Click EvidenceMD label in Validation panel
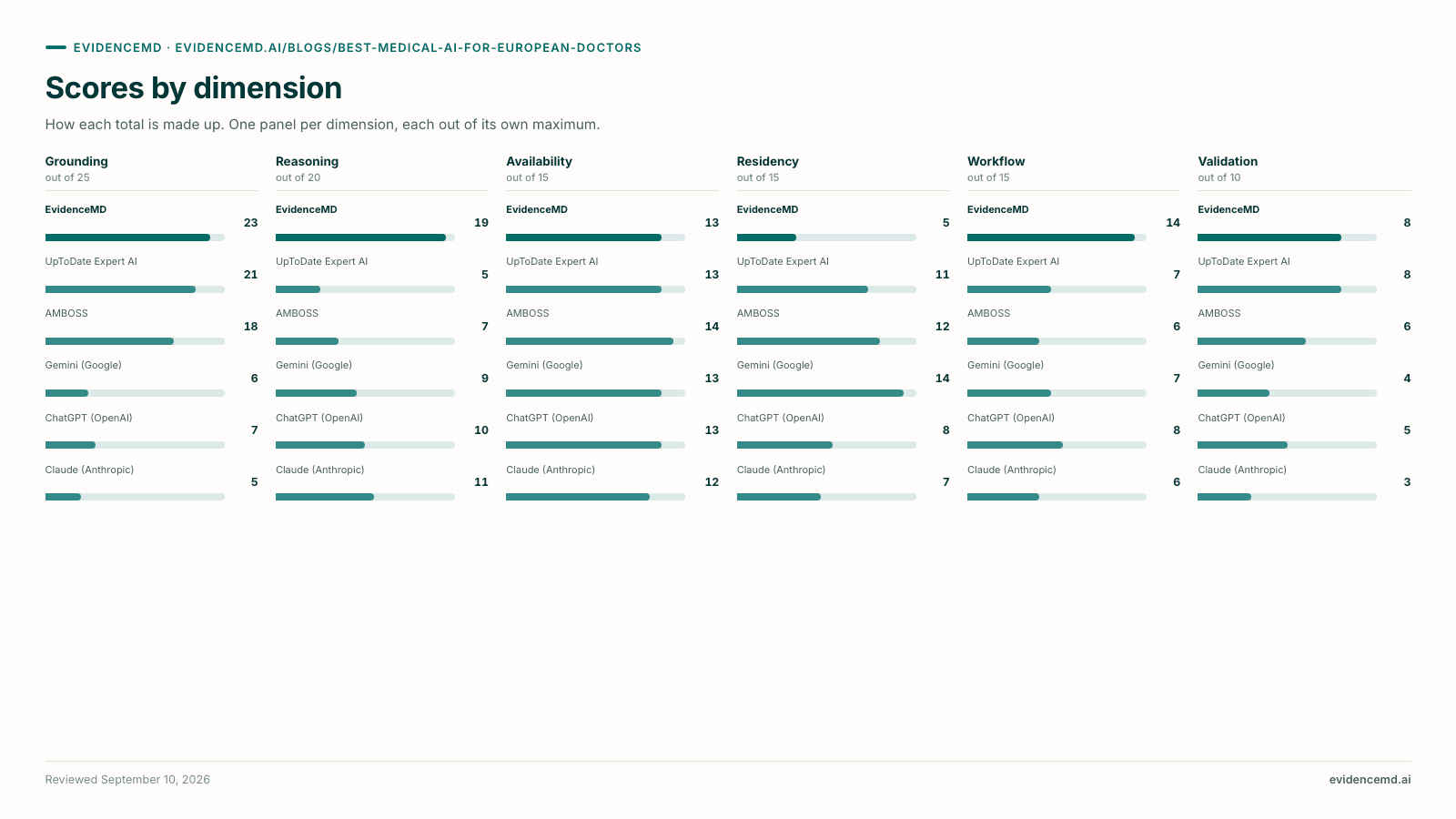 1228,209
